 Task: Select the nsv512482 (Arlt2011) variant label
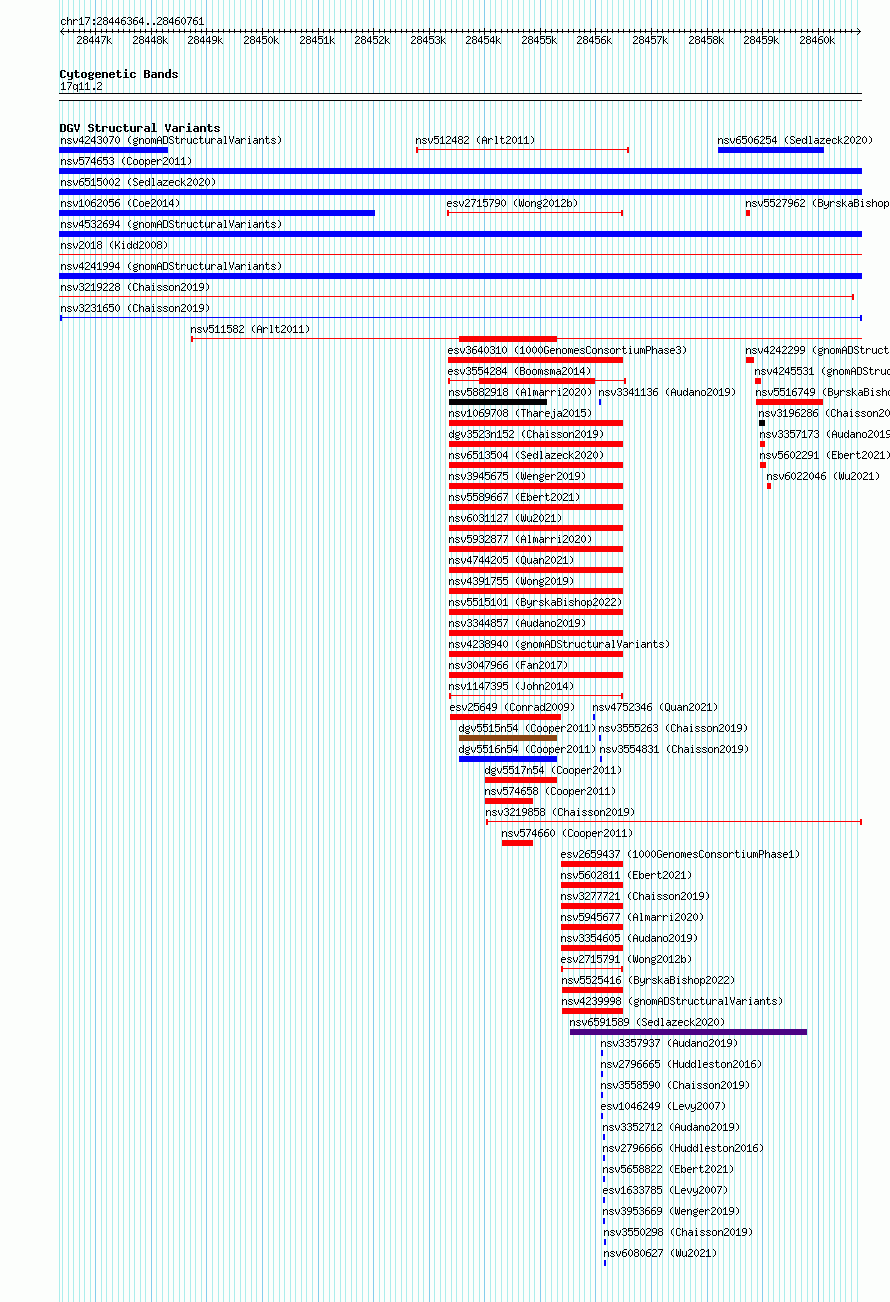click(x=475, y=140)
